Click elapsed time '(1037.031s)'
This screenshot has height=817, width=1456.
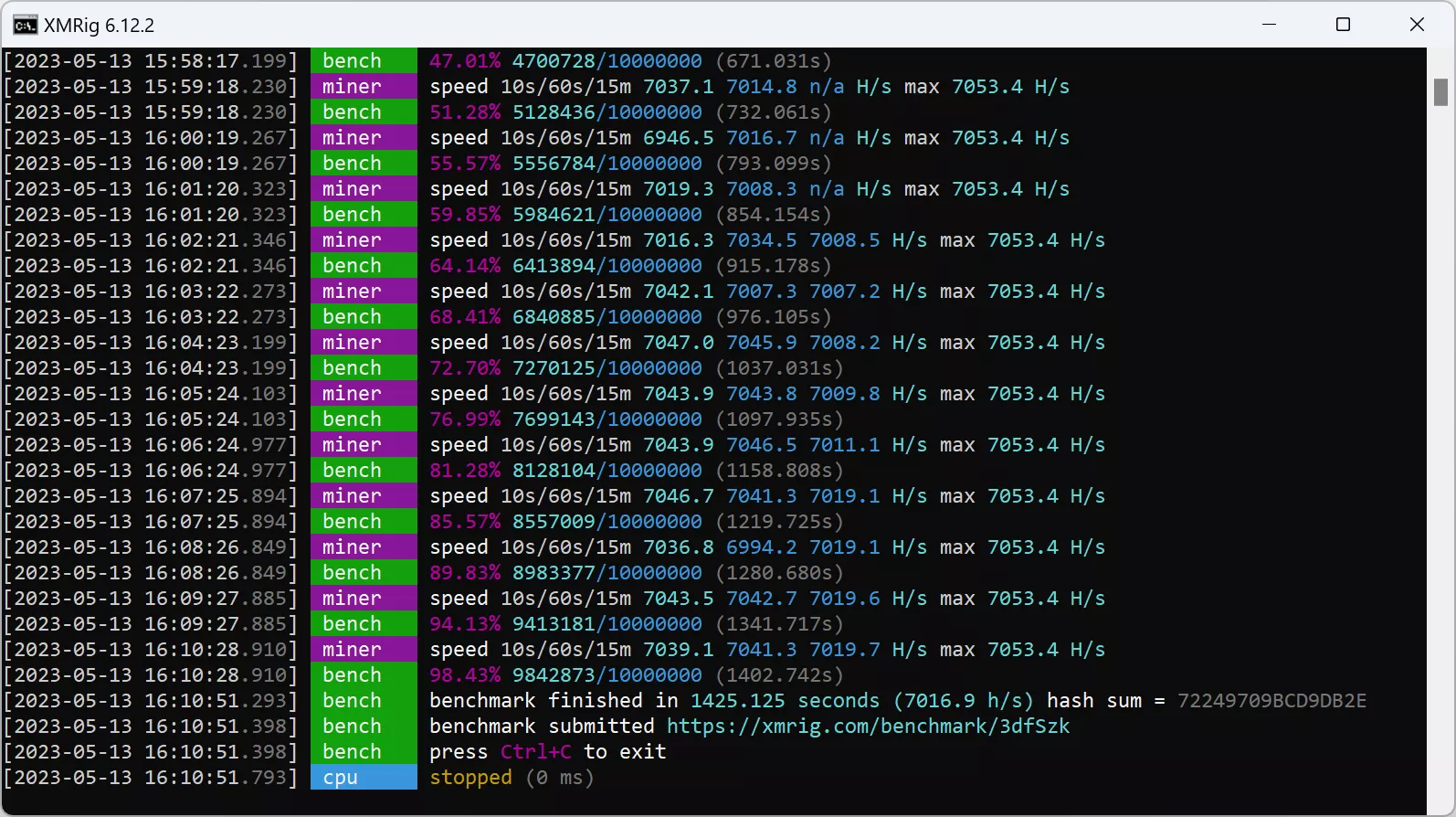click(x=779, y=368)
